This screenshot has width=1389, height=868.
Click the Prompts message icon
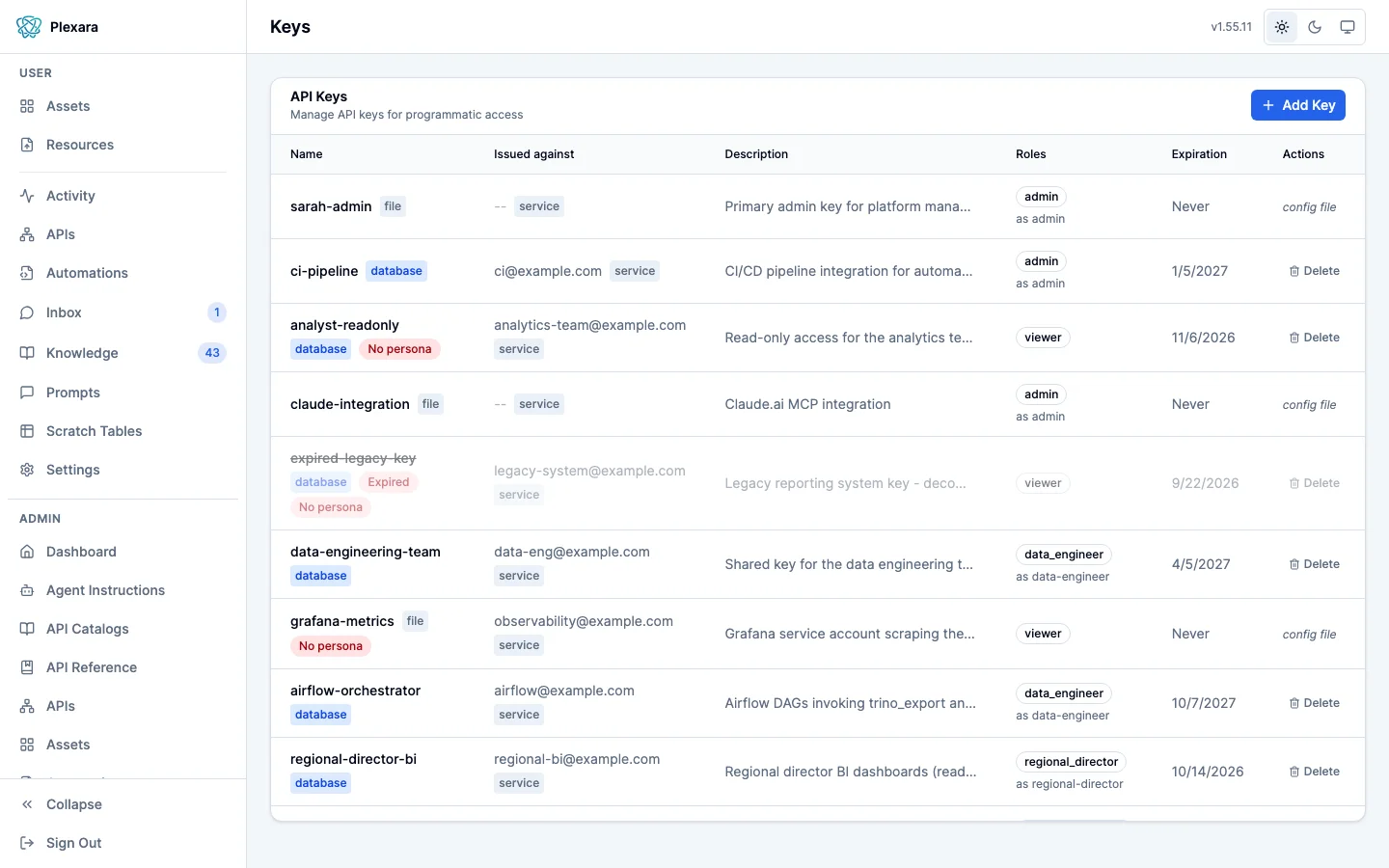[x=27, y=393]
